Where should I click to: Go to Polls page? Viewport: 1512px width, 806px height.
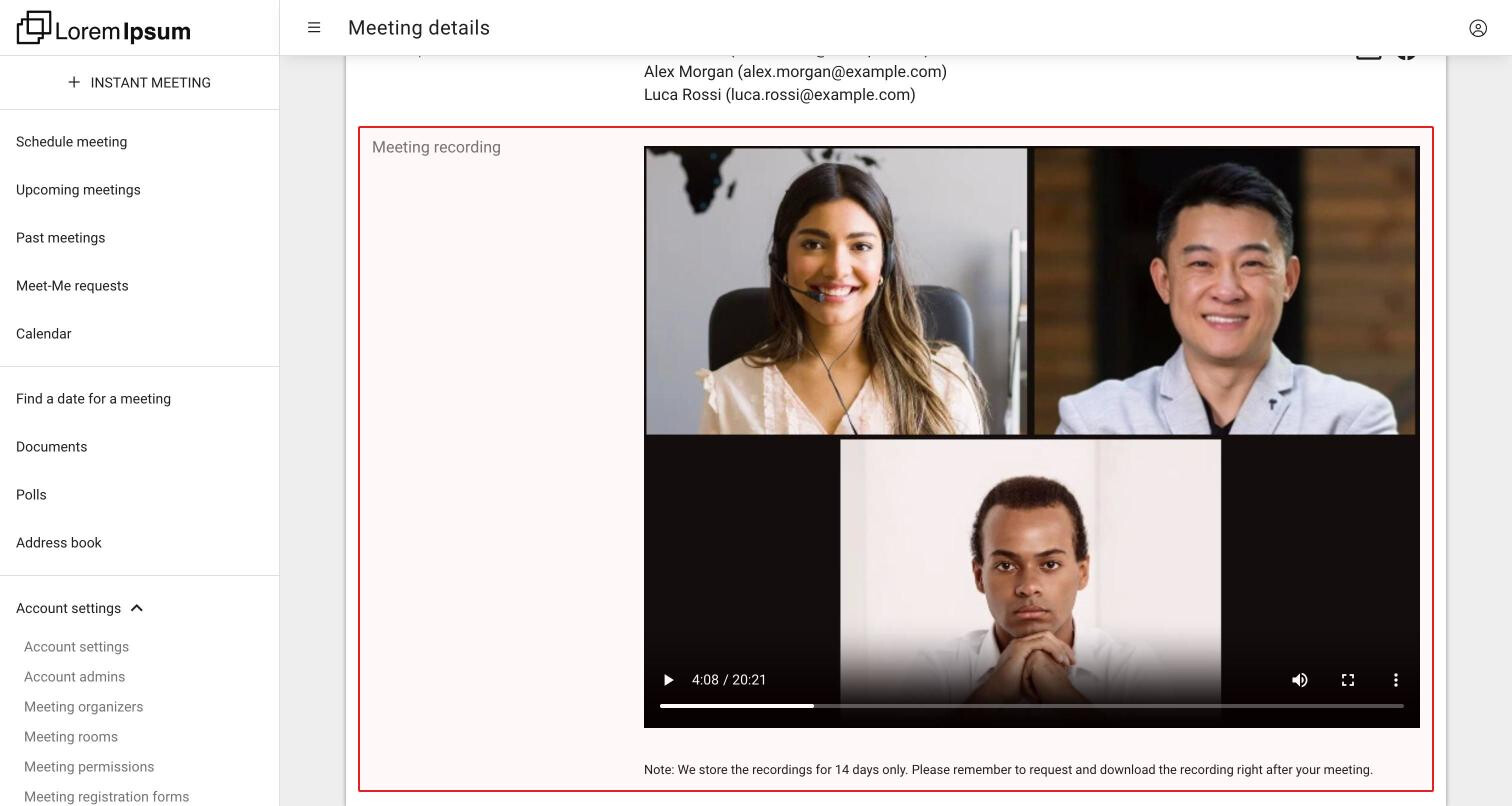31,495
